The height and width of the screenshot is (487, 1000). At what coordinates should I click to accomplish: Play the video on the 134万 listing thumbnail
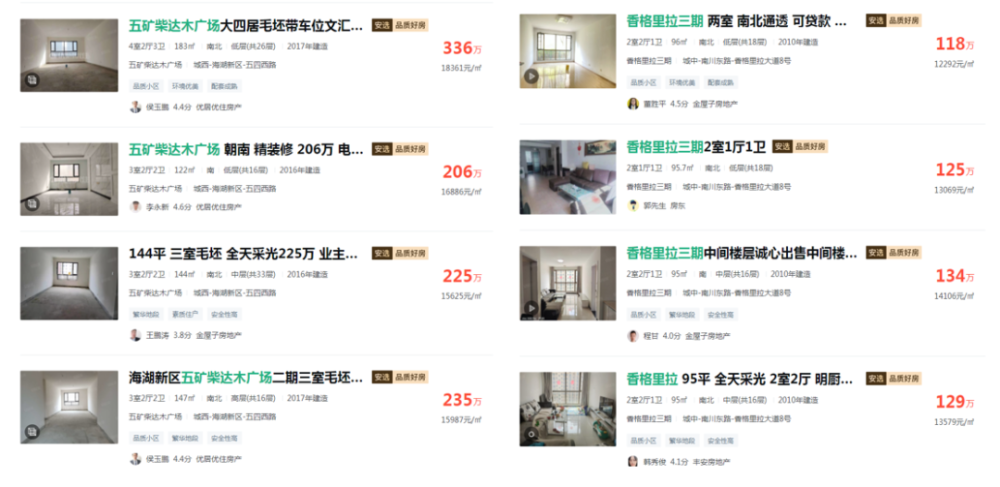531,309
